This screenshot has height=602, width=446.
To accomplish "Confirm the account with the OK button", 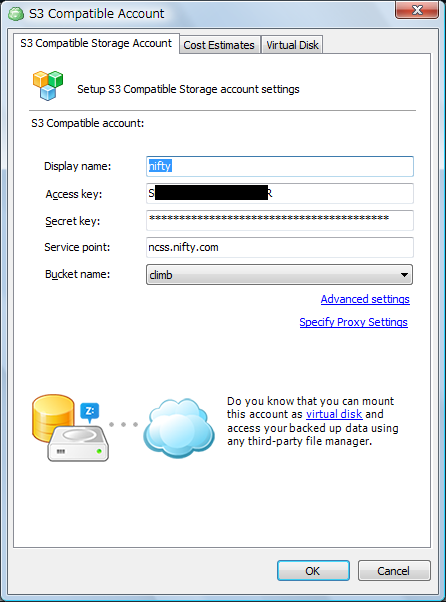I will (x=313, y=571).
